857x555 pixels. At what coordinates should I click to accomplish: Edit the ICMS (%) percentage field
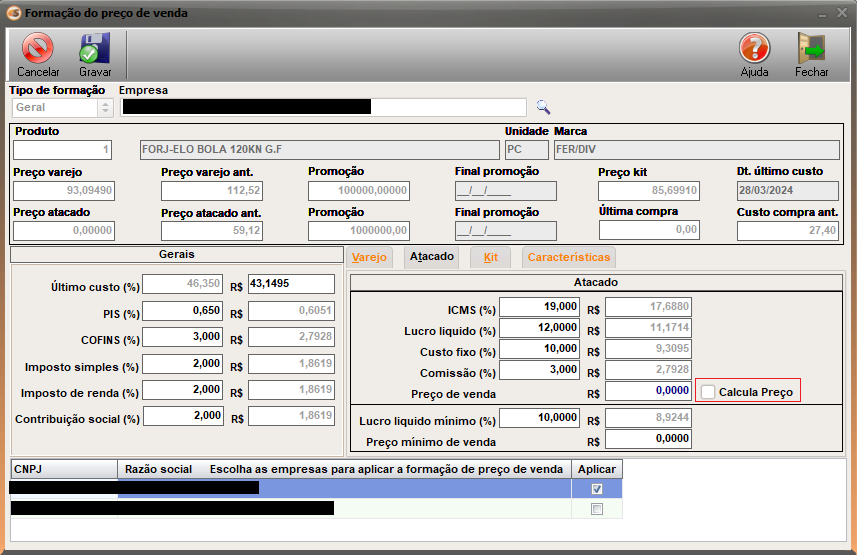tap(539, 307)
